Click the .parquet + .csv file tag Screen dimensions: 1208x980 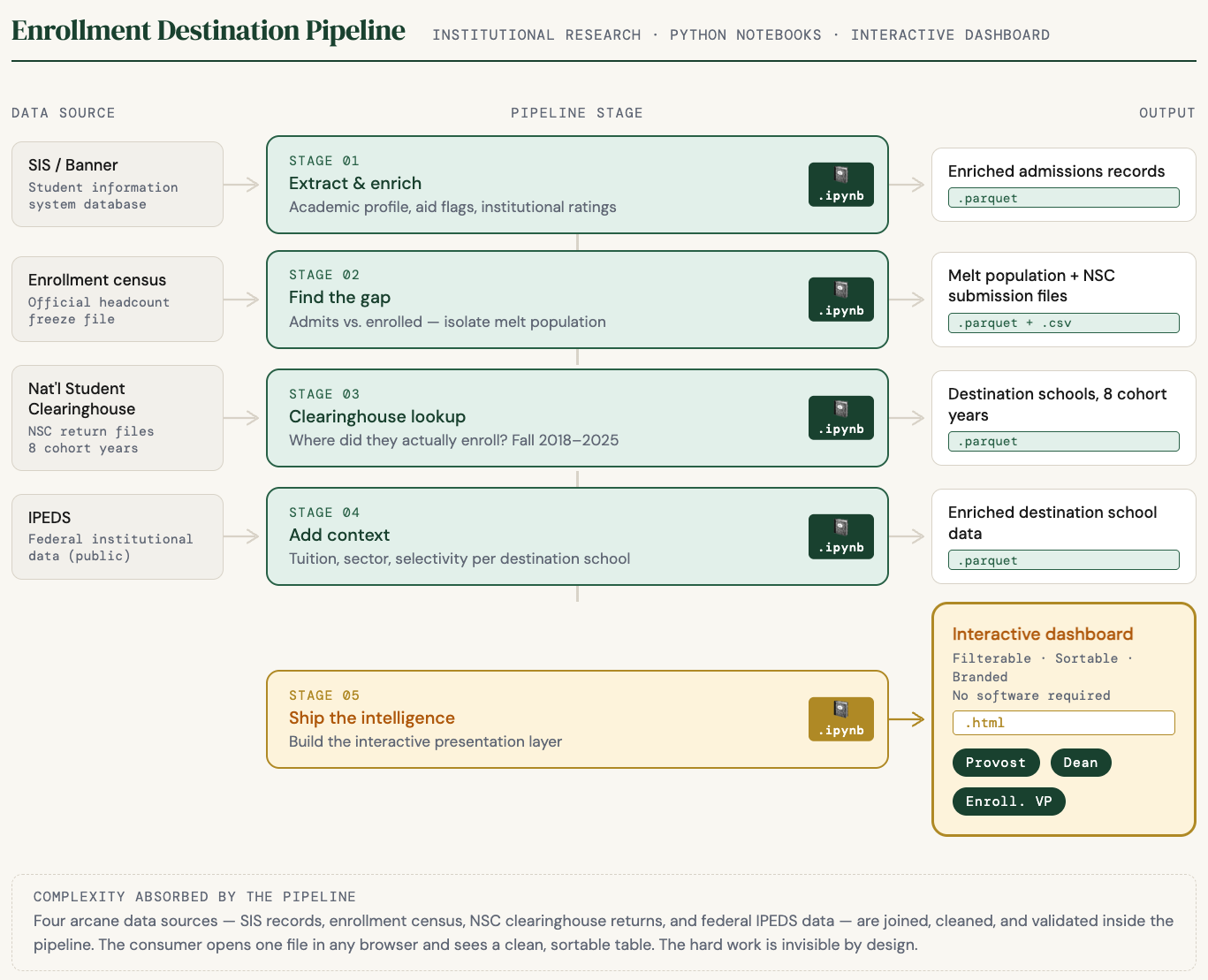tap(1064, 323)
